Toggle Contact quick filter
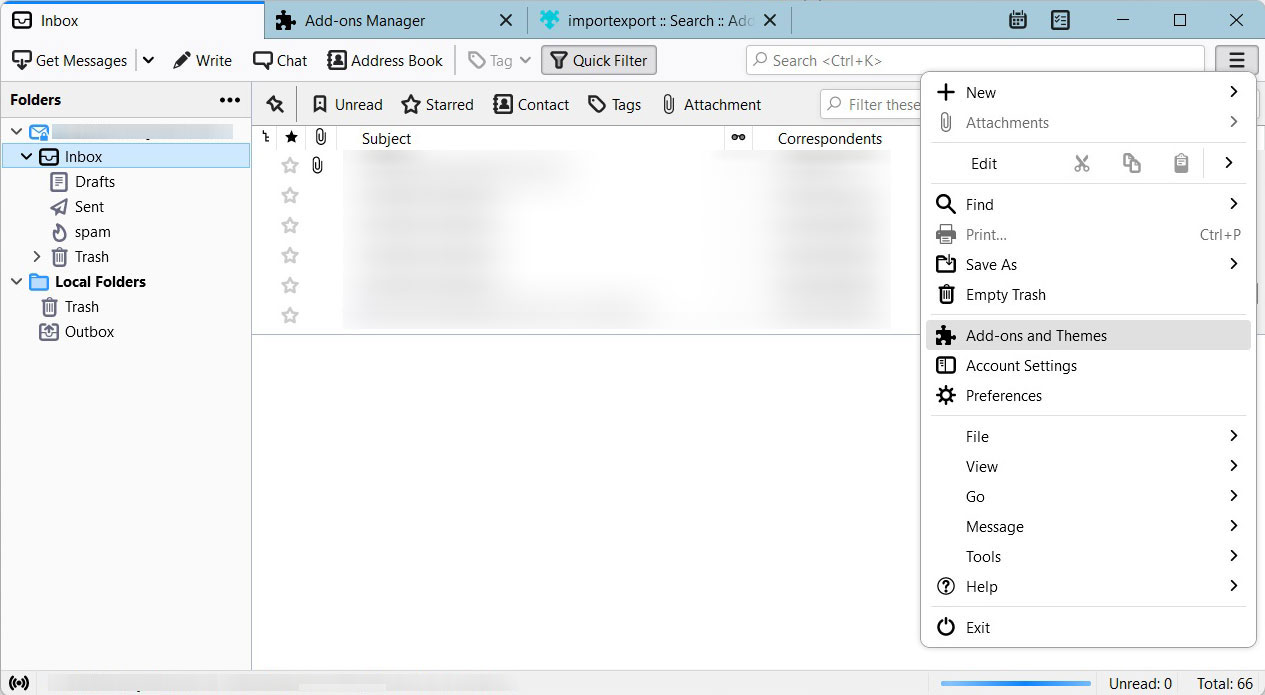Image resolution: width=1265 pixels, height=695 pixels. click(x=531, y=104)
